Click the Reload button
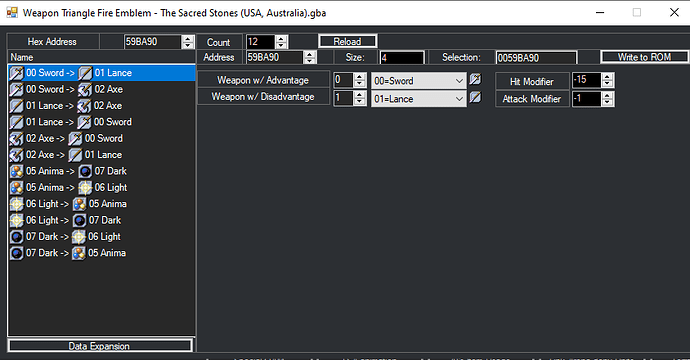The image size is (690, 360). [x=347, y=41]
